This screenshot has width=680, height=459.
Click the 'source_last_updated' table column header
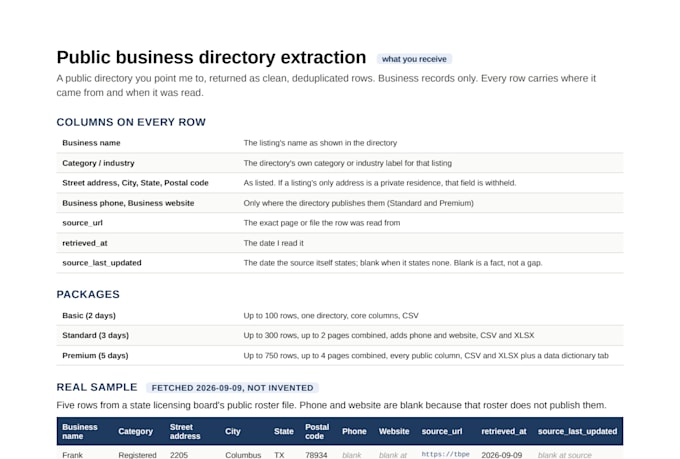click(577, 432)
